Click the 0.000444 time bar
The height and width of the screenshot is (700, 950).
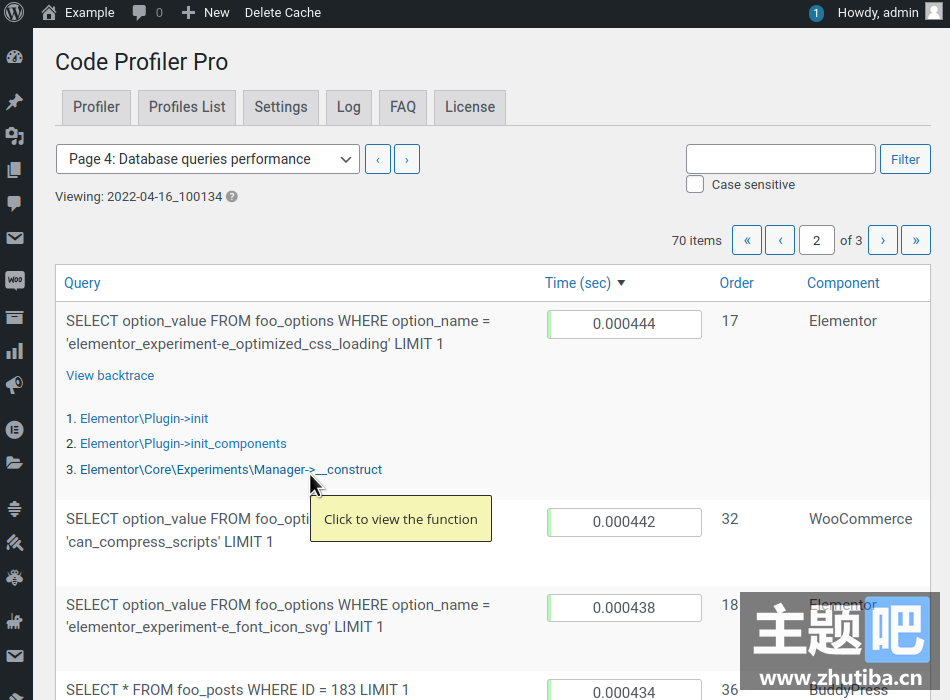[624, 324]
